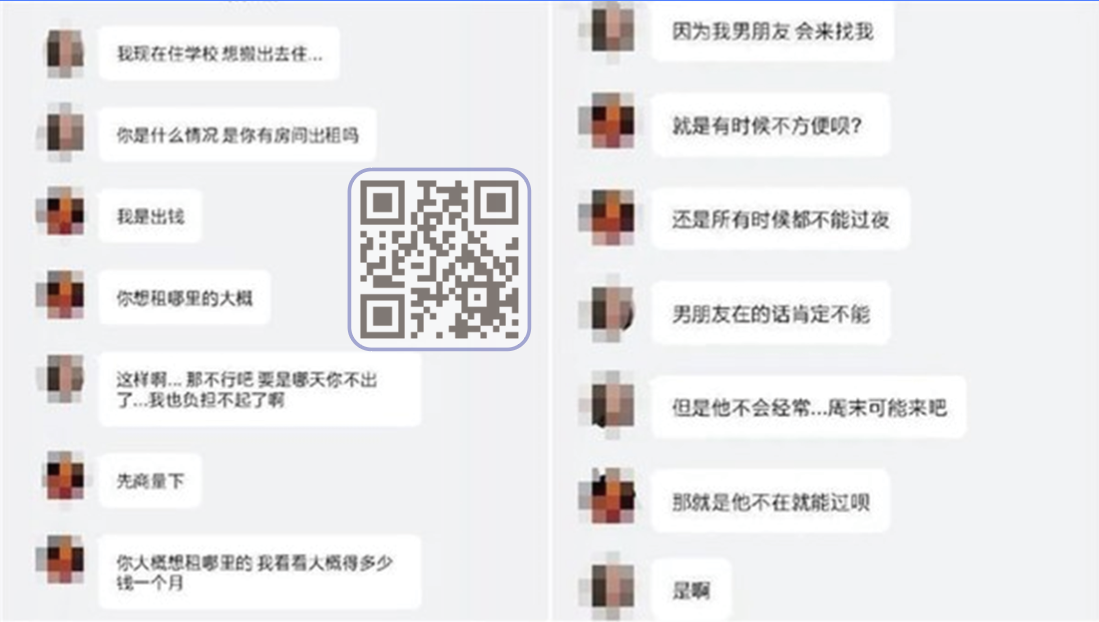Click avatar next to '先商量下' message
The width and height of the screenshot is (1099, 622).
tap(64, 480)
